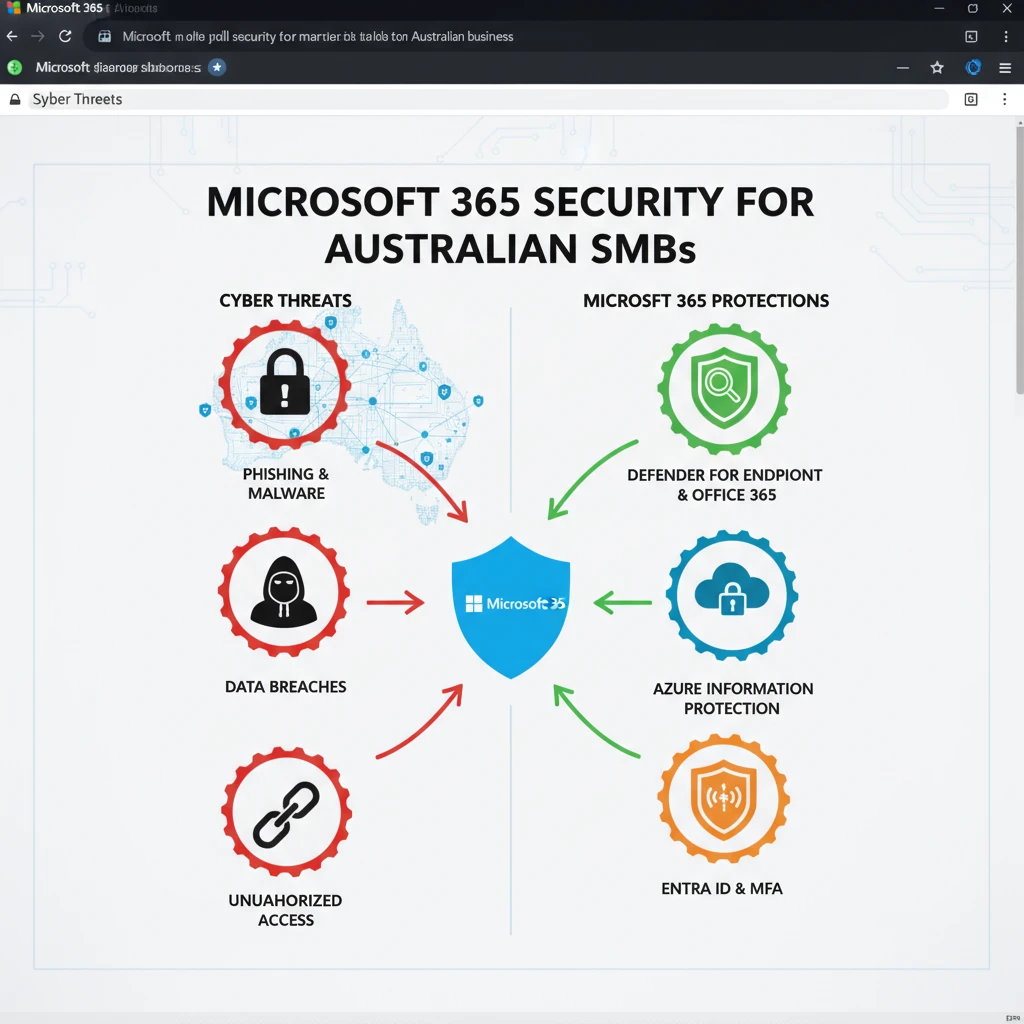Click the green shield Defender for Endpoint icon
The width and height of the screenshot is (1024, 1024).
pyautogui.click(x=724, y=389)
